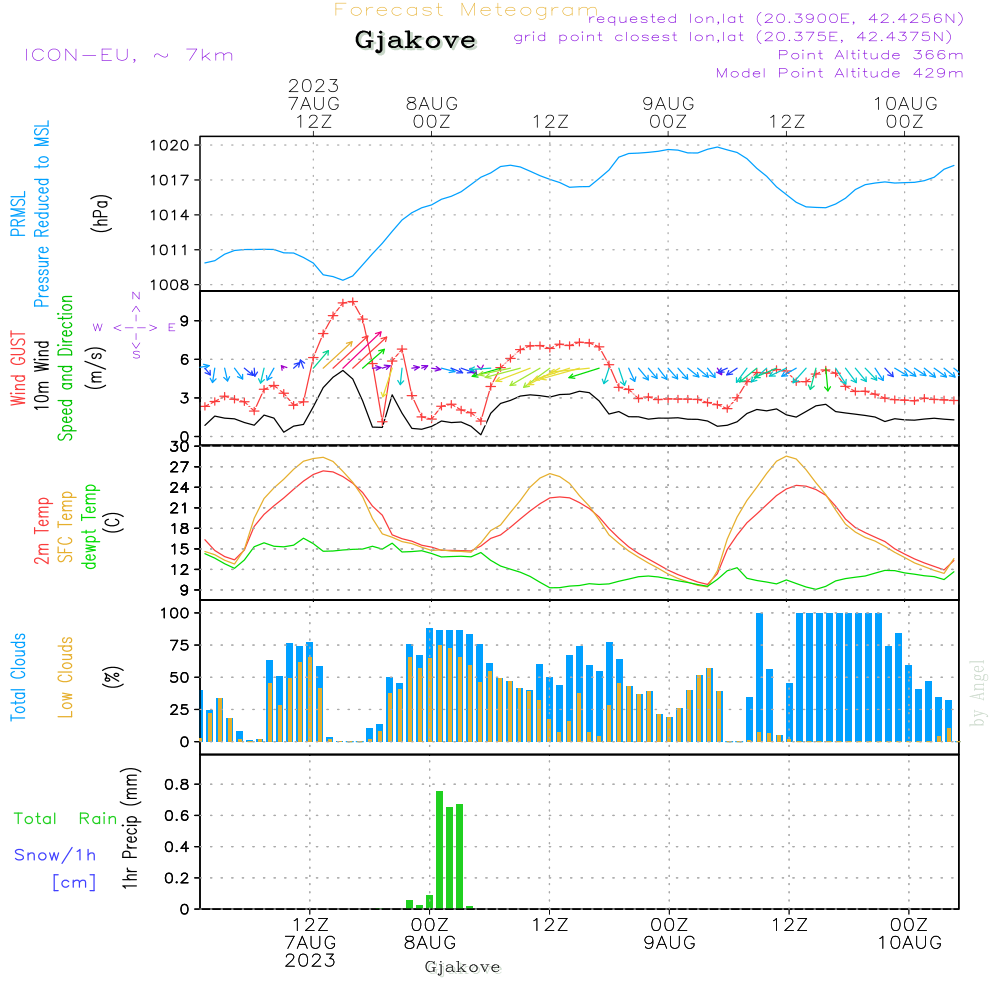Click the blue 'Total Clouds' label
The image size is (1000, 1000).
pos(18,677)
